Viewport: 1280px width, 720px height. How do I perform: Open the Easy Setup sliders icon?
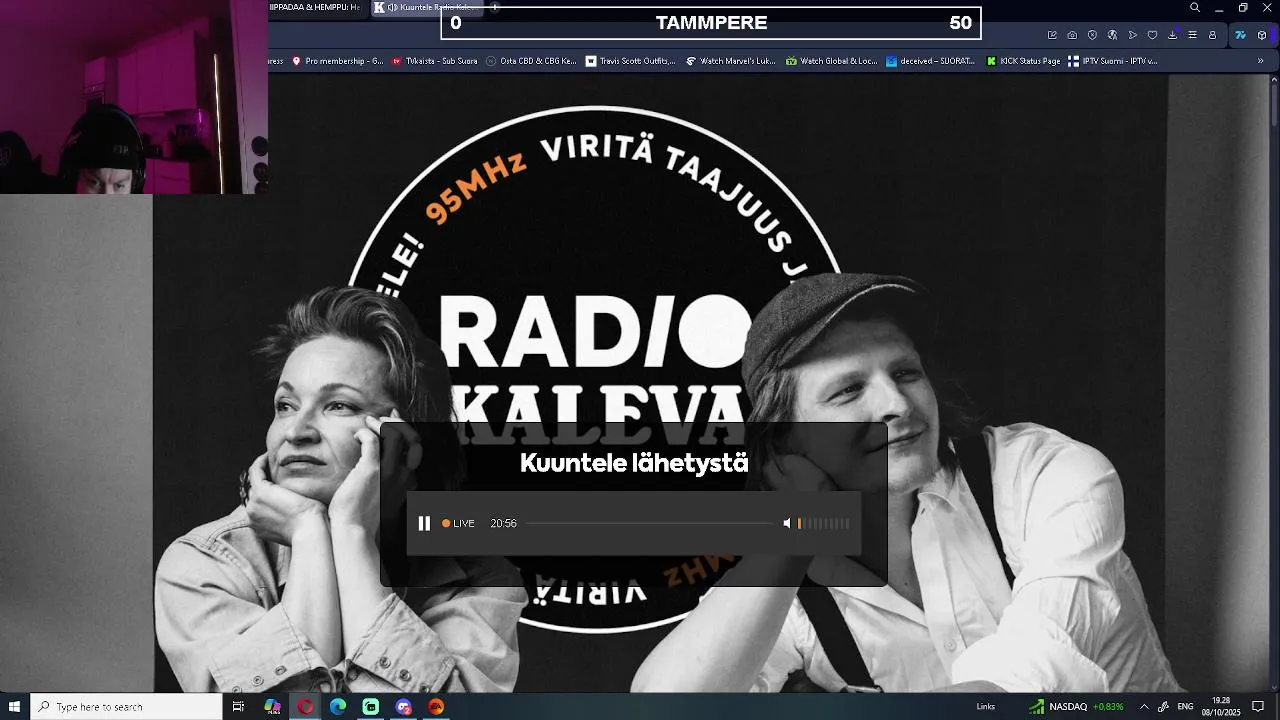point(1192,35)
